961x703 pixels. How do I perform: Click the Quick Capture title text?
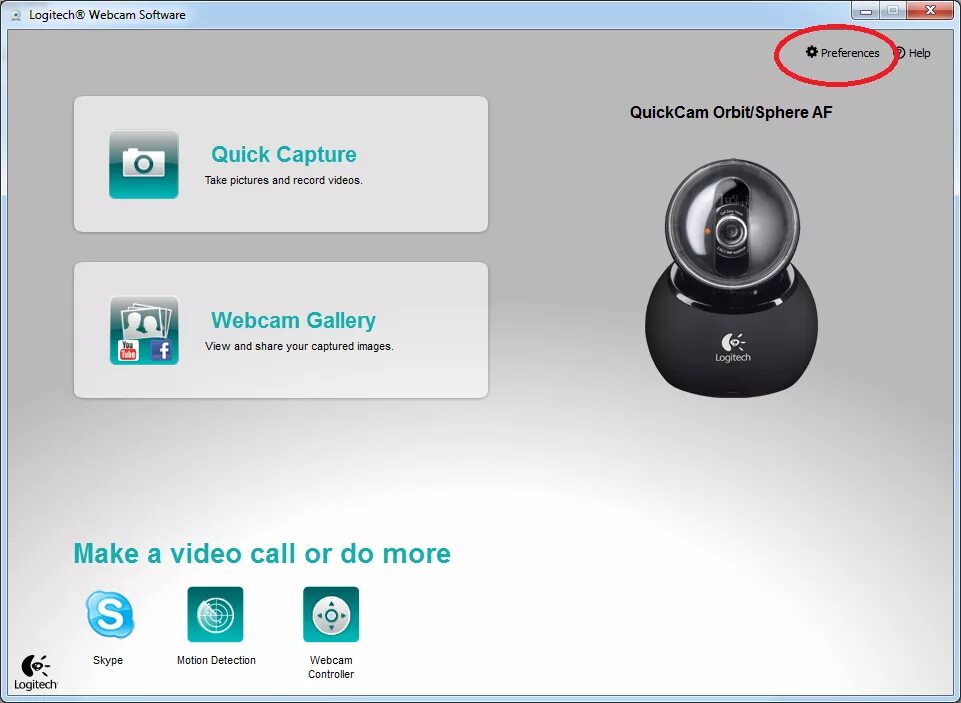pos(284,154)
